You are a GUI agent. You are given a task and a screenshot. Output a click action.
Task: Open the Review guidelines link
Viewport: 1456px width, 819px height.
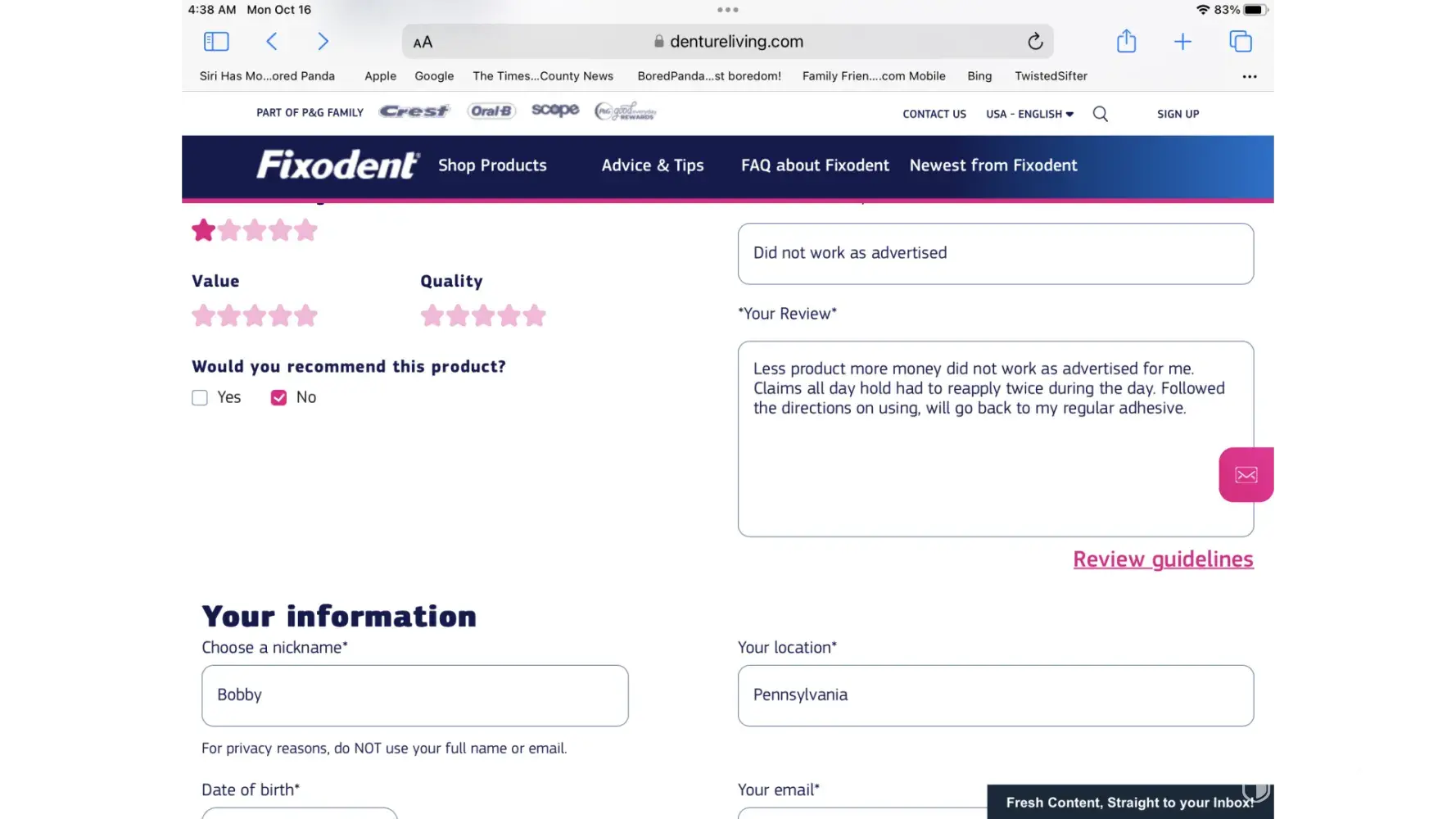(x=1163, y=559)
